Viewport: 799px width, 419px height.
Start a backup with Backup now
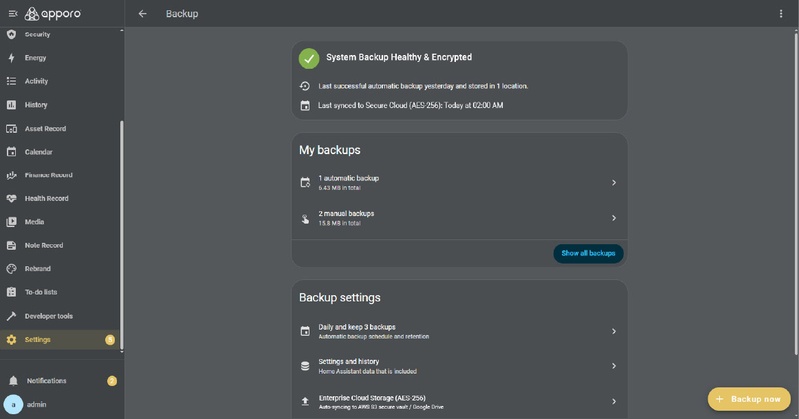(749, 399)
